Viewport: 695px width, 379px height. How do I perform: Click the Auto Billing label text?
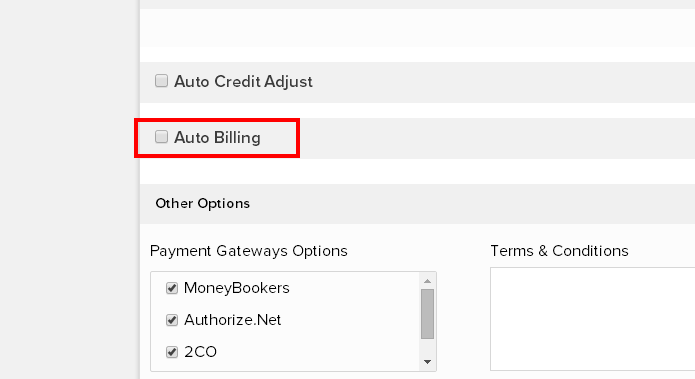pos(217,137)
